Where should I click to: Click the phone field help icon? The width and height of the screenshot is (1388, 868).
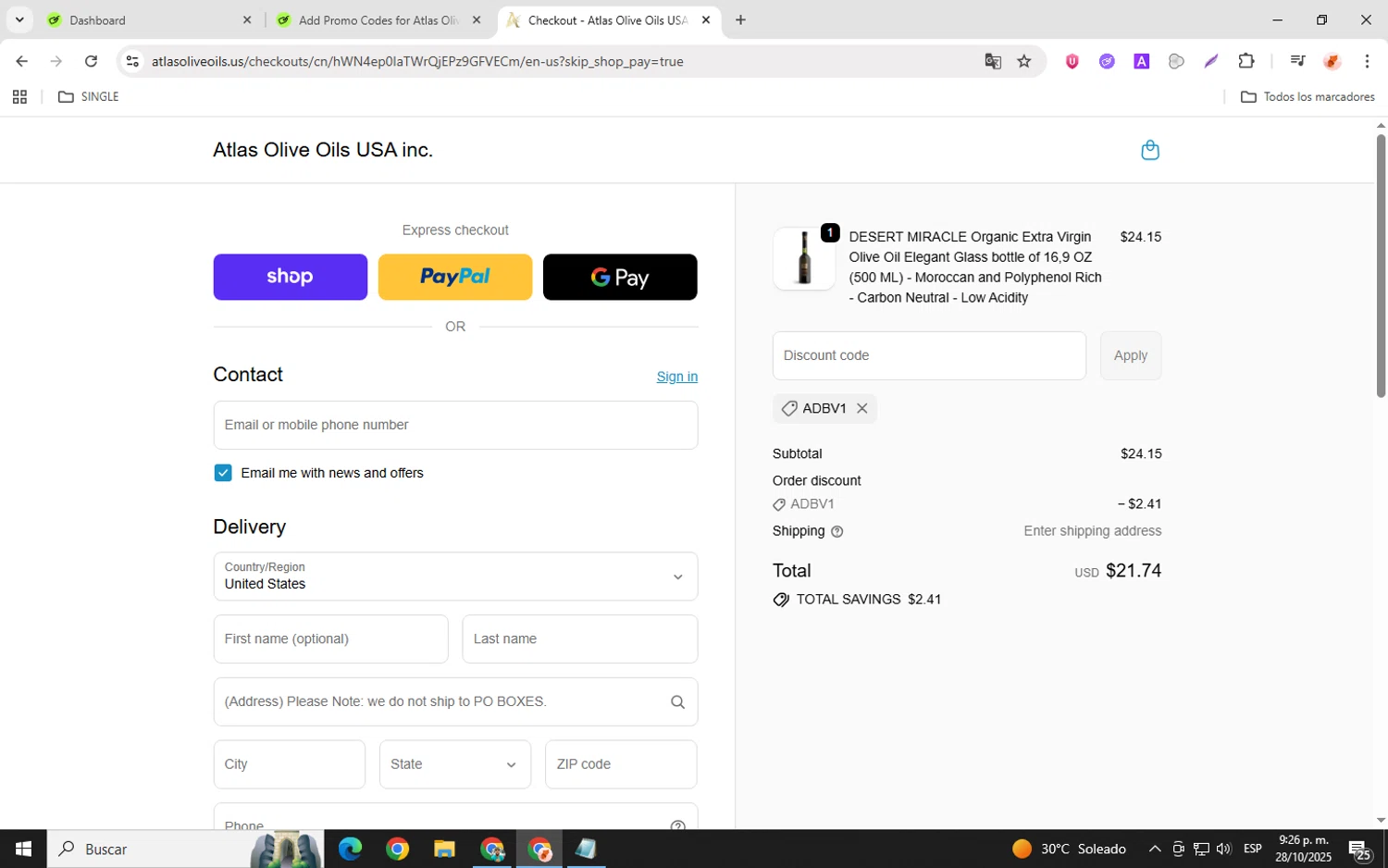click(x=677, y=825)
